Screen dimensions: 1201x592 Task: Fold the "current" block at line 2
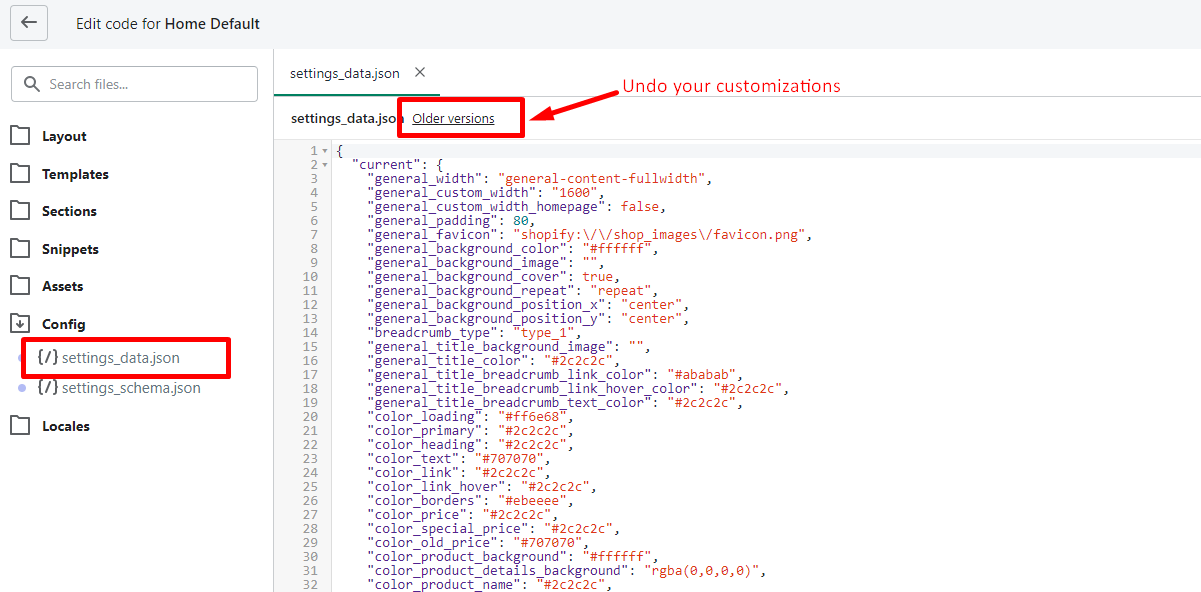pos(325,165)
